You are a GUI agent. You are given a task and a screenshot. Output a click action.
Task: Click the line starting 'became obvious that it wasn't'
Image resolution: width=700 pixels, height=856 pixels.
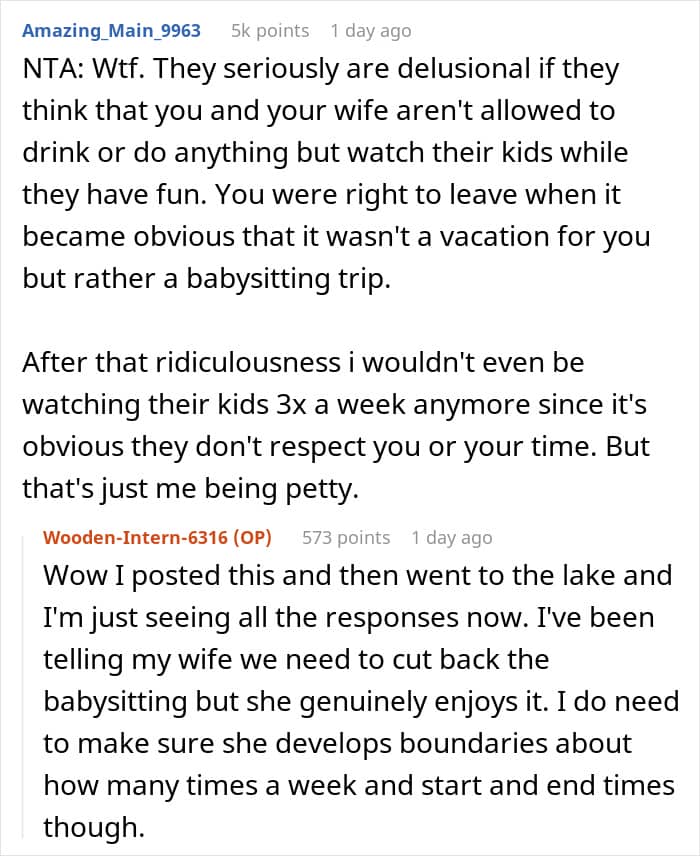coord(336,237)
